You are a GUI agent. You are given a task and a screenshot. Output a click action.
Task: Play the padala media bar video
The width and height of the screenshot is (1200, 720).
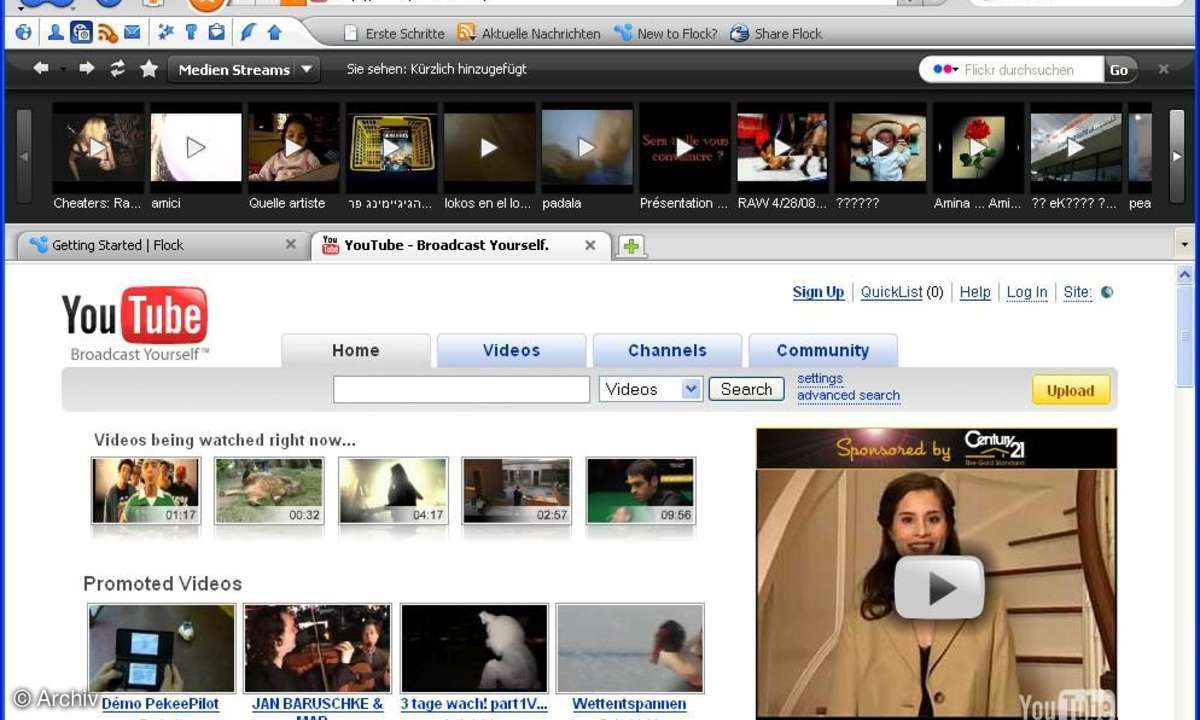click(587, 148)
